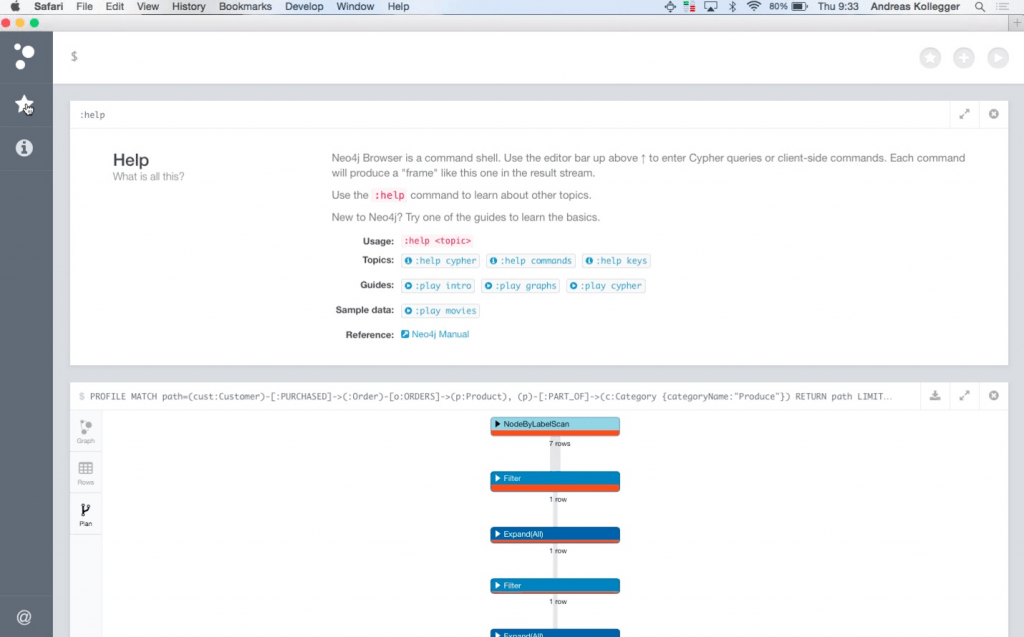1024x637 pixels.
Task: Start the :play intro guide
Action: pos(438,286)
